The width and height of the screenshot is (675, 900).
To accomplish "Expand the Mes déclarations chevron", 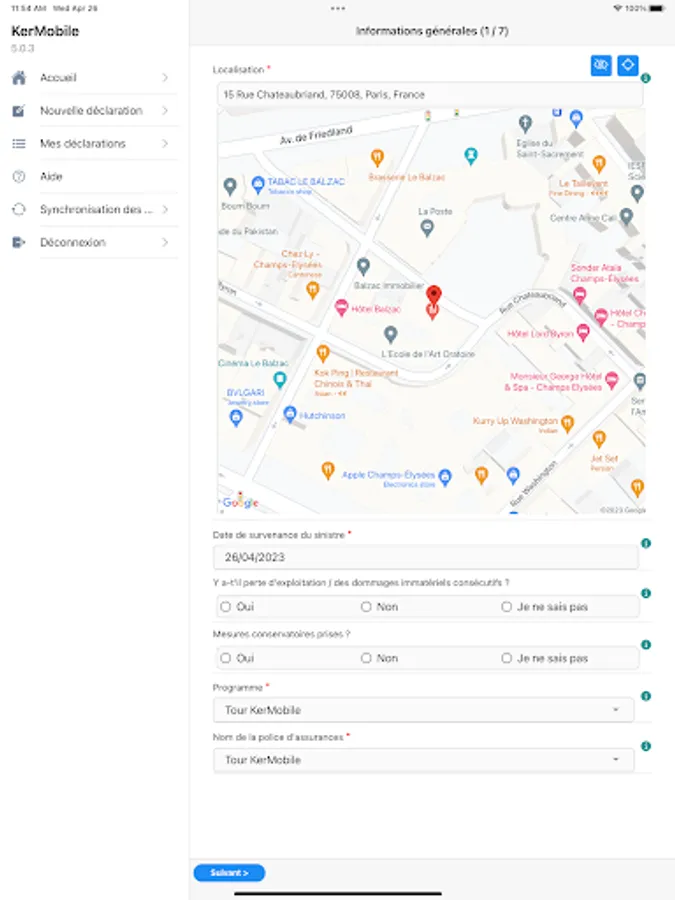I will pyautogui.click(x=165, y=143).
